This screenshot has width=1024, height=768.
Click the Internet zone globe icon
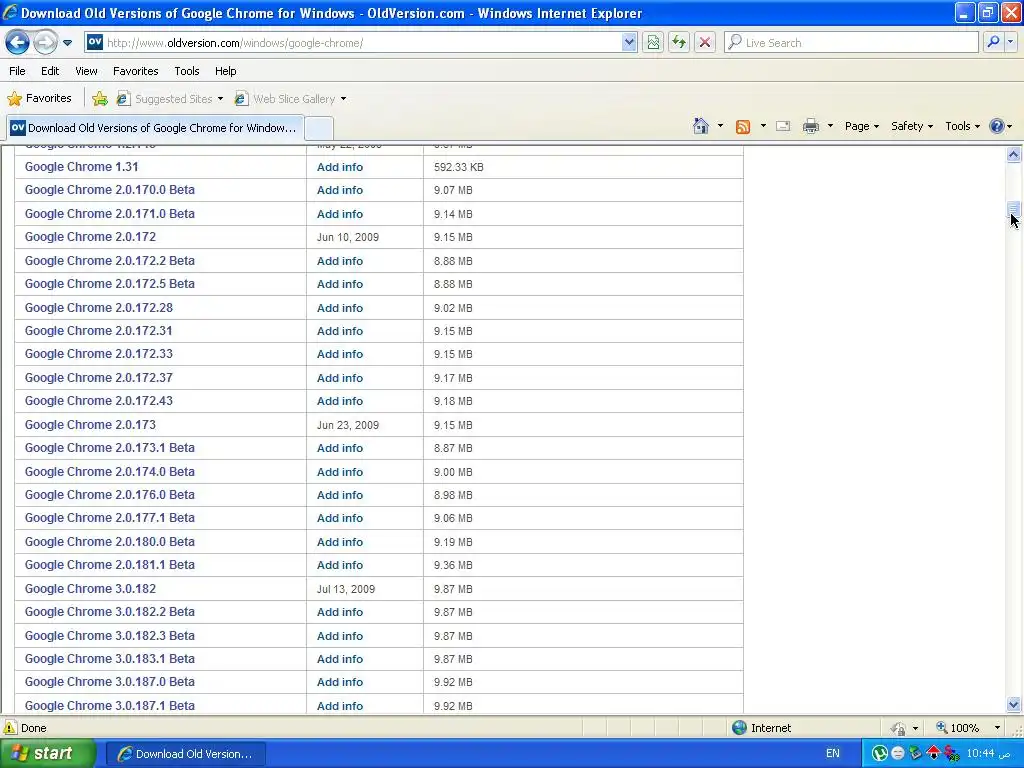(739, 728)
